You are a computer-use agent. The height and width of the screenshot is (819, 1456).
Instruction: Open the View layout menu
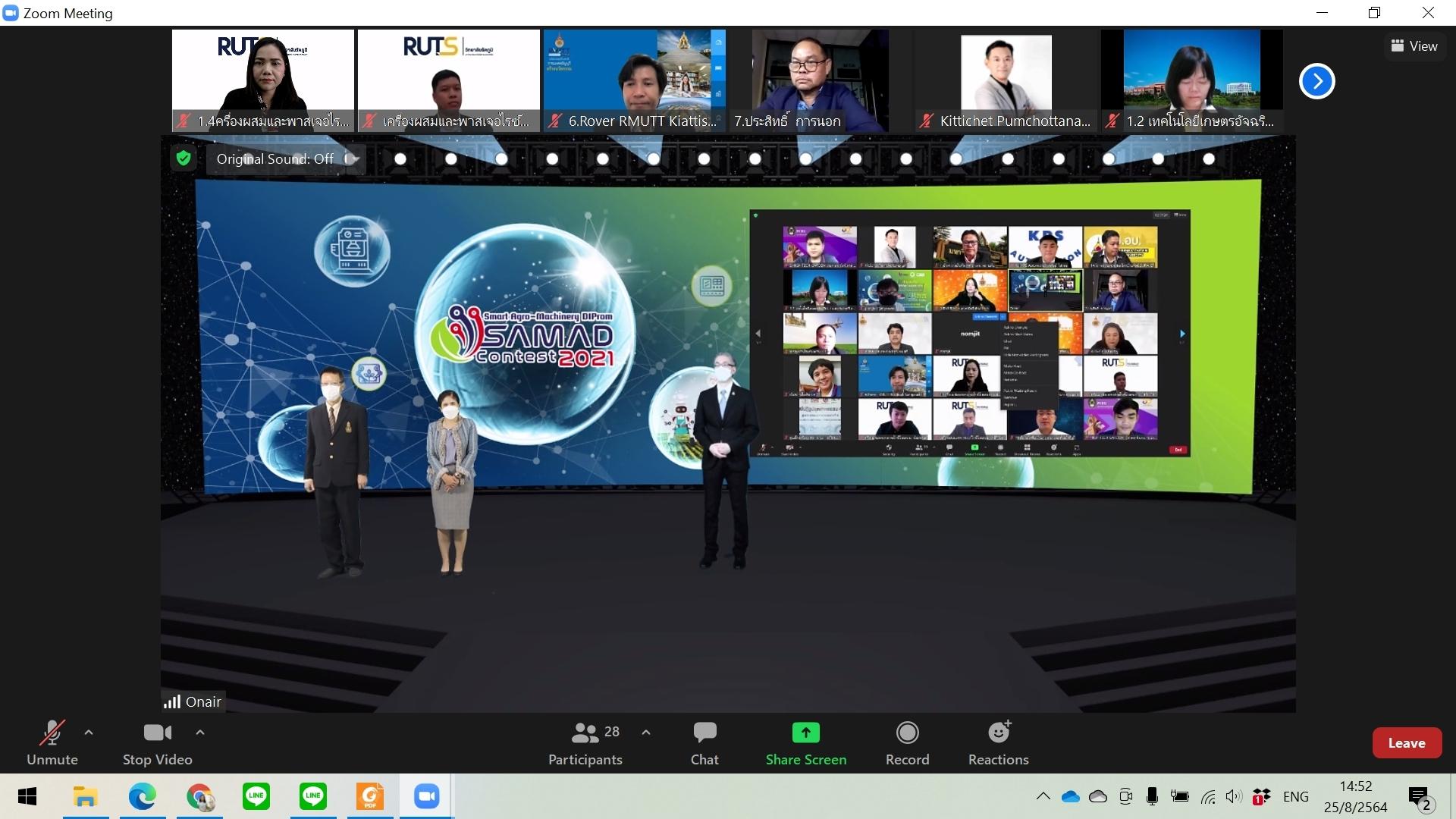1414,46
